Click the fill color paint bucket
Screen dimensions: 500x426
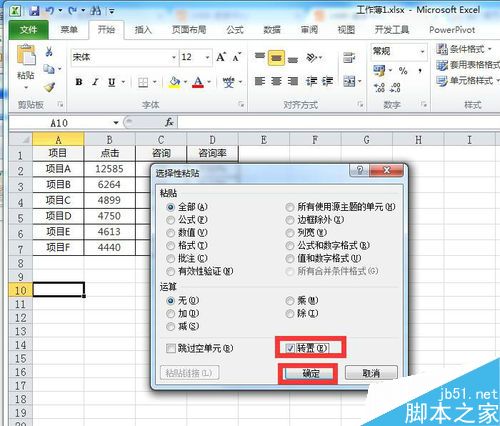(x=175, y=82)
